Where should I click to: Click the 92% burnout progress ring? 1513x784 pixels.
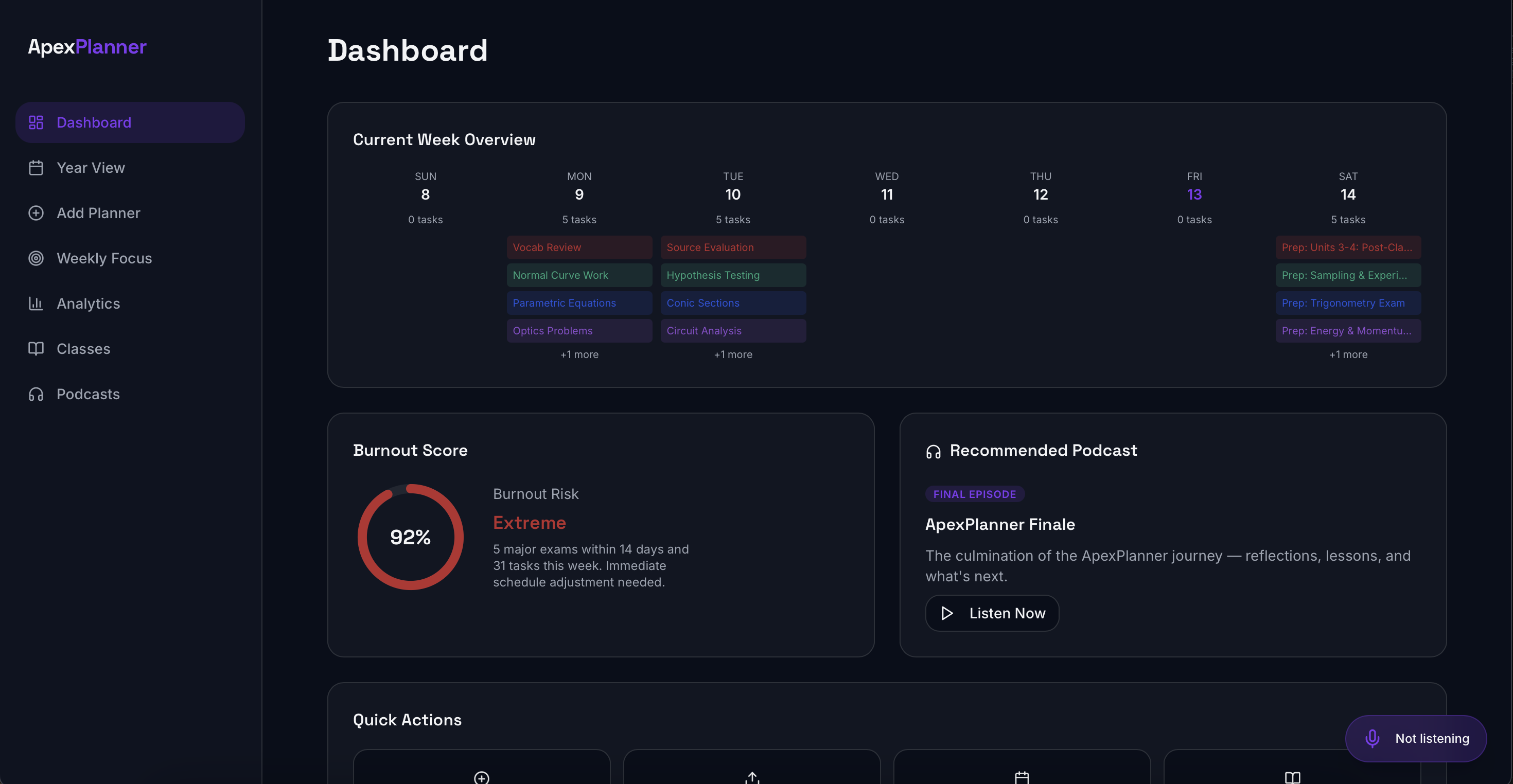tap(410, 537)
